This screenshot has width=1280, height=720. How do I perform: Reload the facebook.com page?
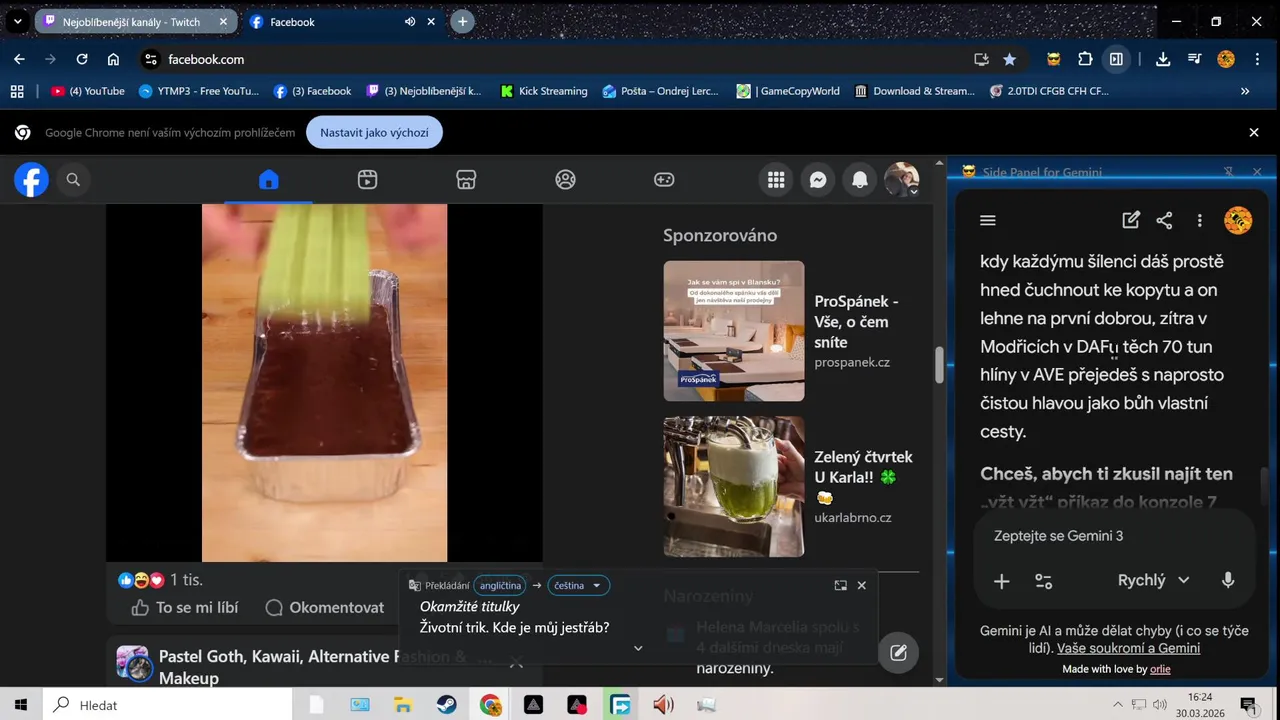pyautogui.click(x=82, y=59)
